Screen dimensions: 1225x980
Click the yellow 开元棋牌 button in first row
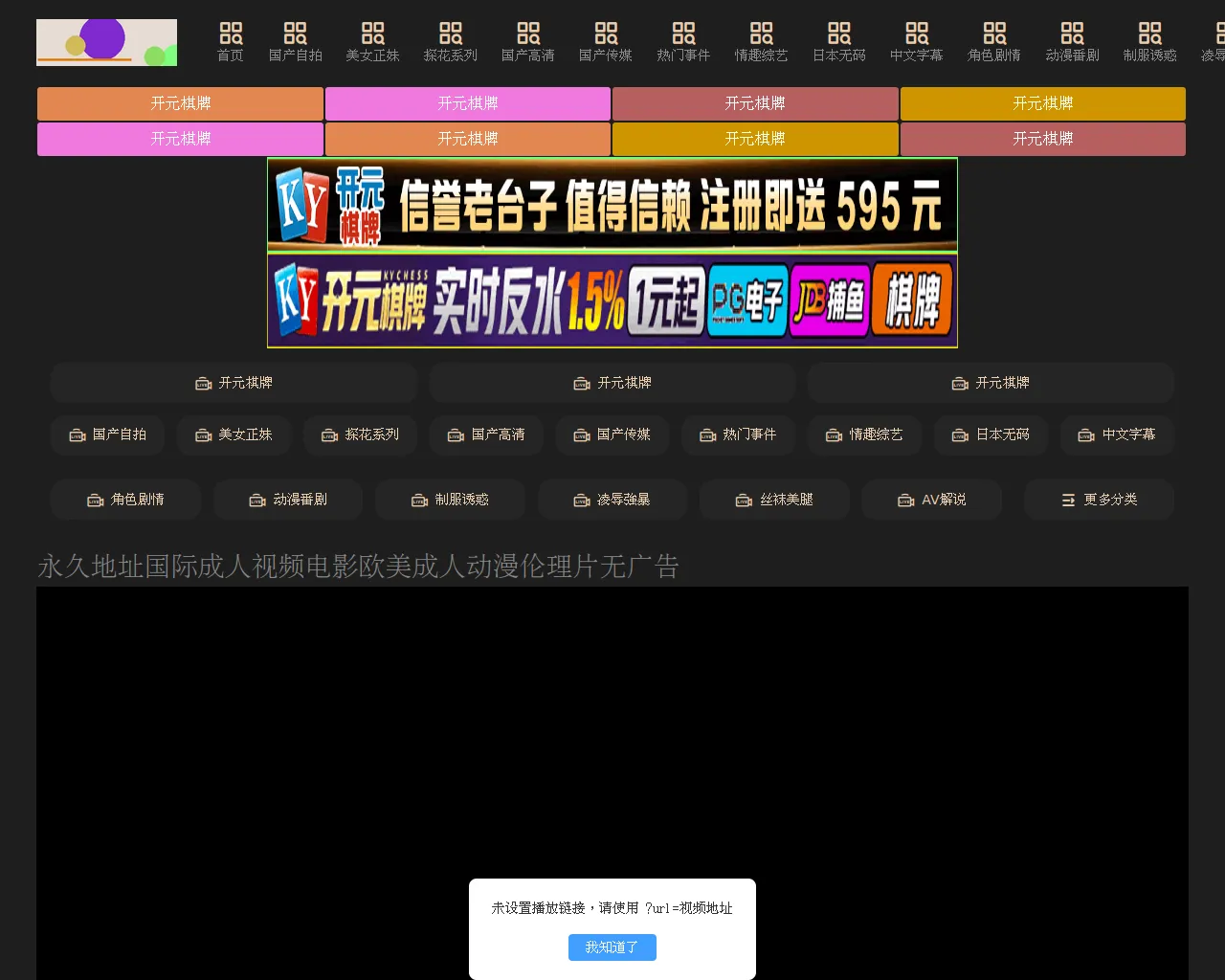[1042, 103]
